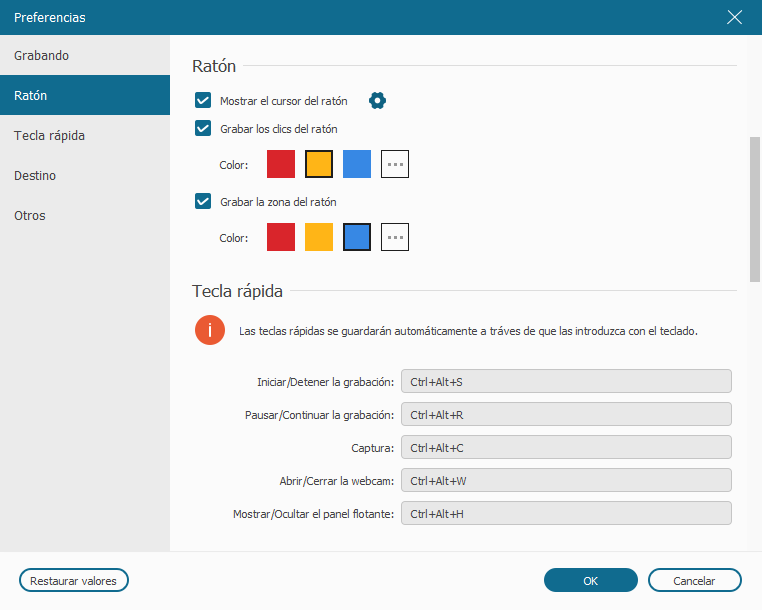Viewport: 762px width, 610px height.
Task: Switch to the Grabando tab
Action: coord(85,55)
